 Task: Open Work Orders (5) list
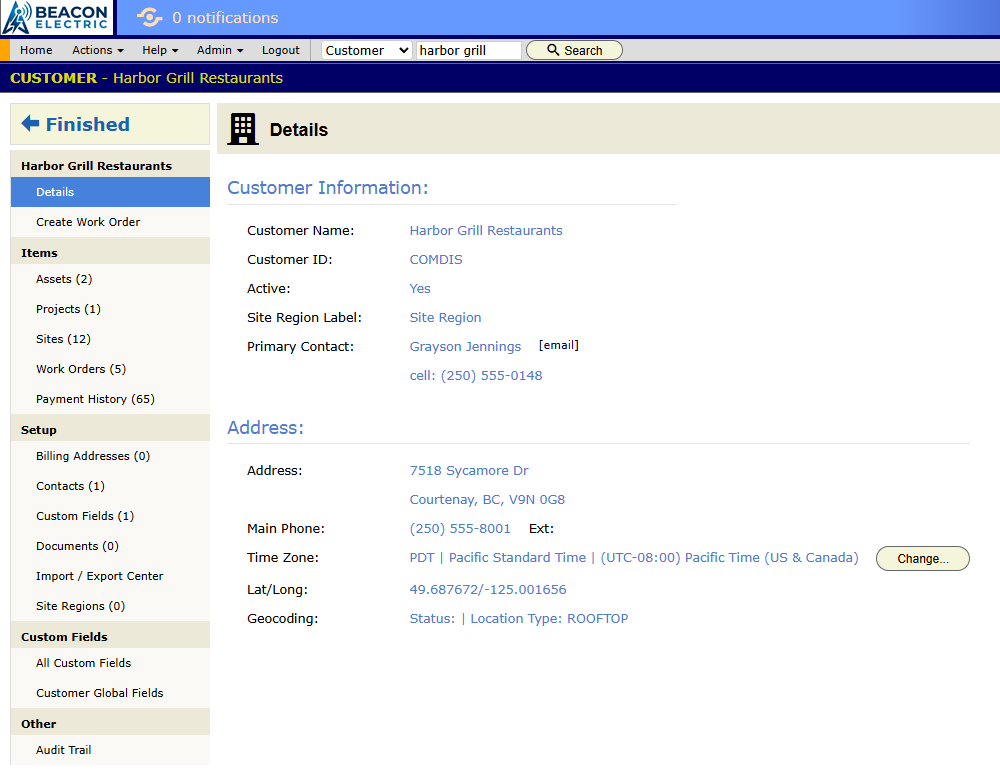(110, 369)
